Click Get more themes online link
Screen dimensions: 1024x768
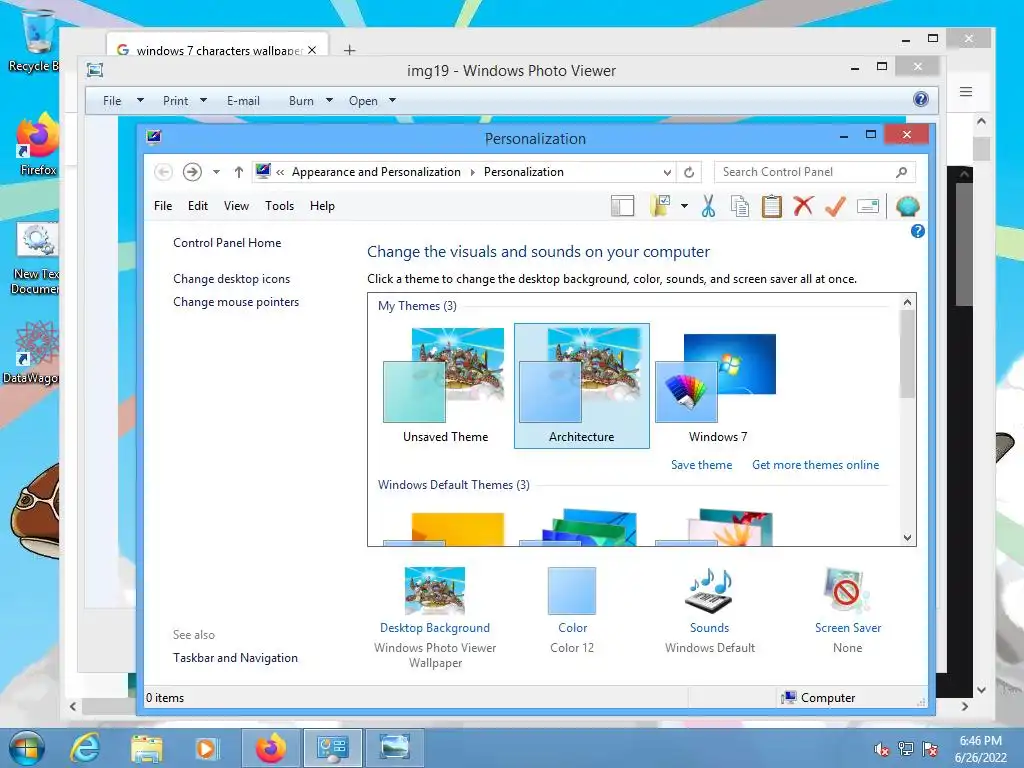pos(815,465)
